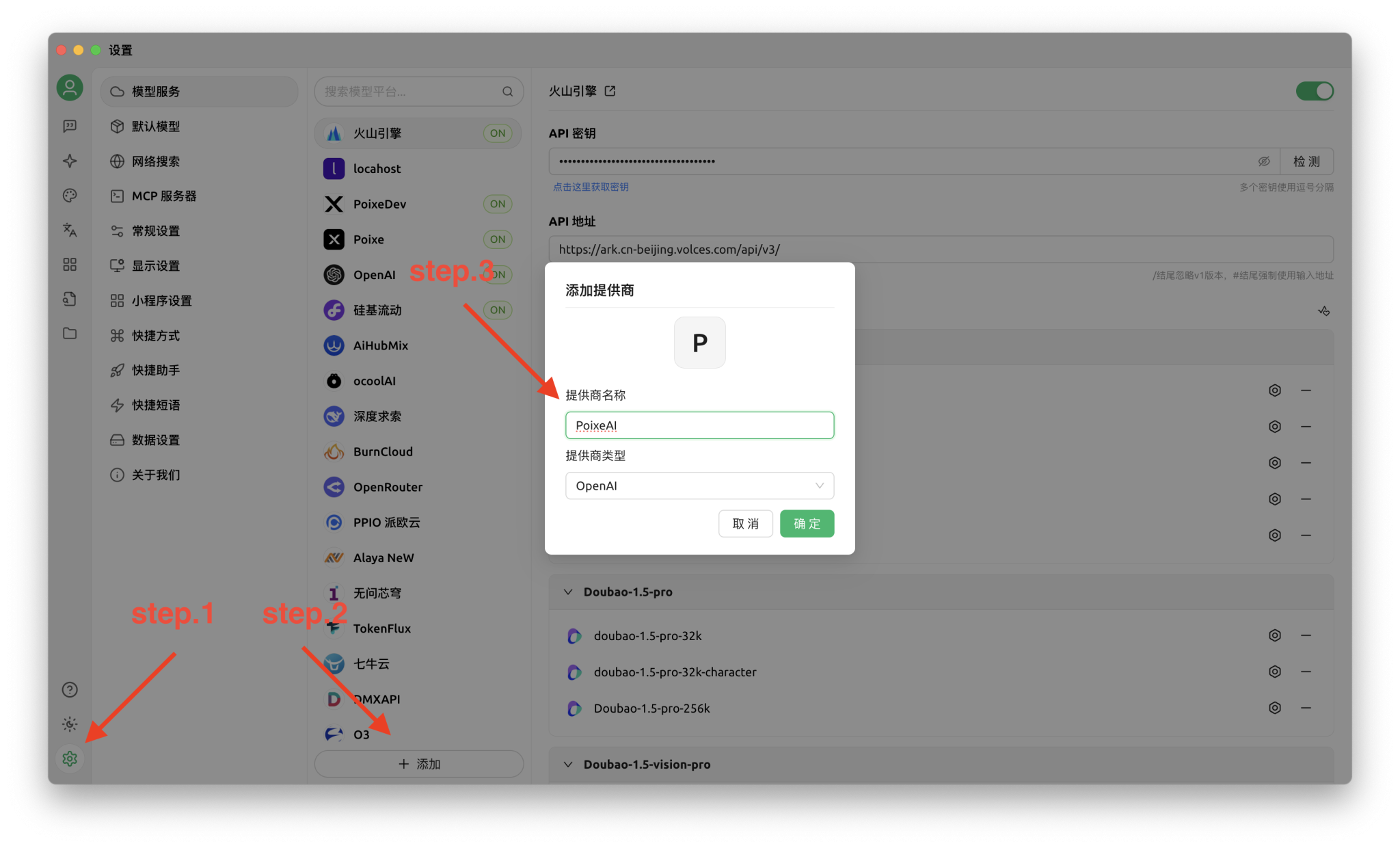
Task: Collapse the Doubao-1.5-vision-pro group
Action: click(568, 764)
